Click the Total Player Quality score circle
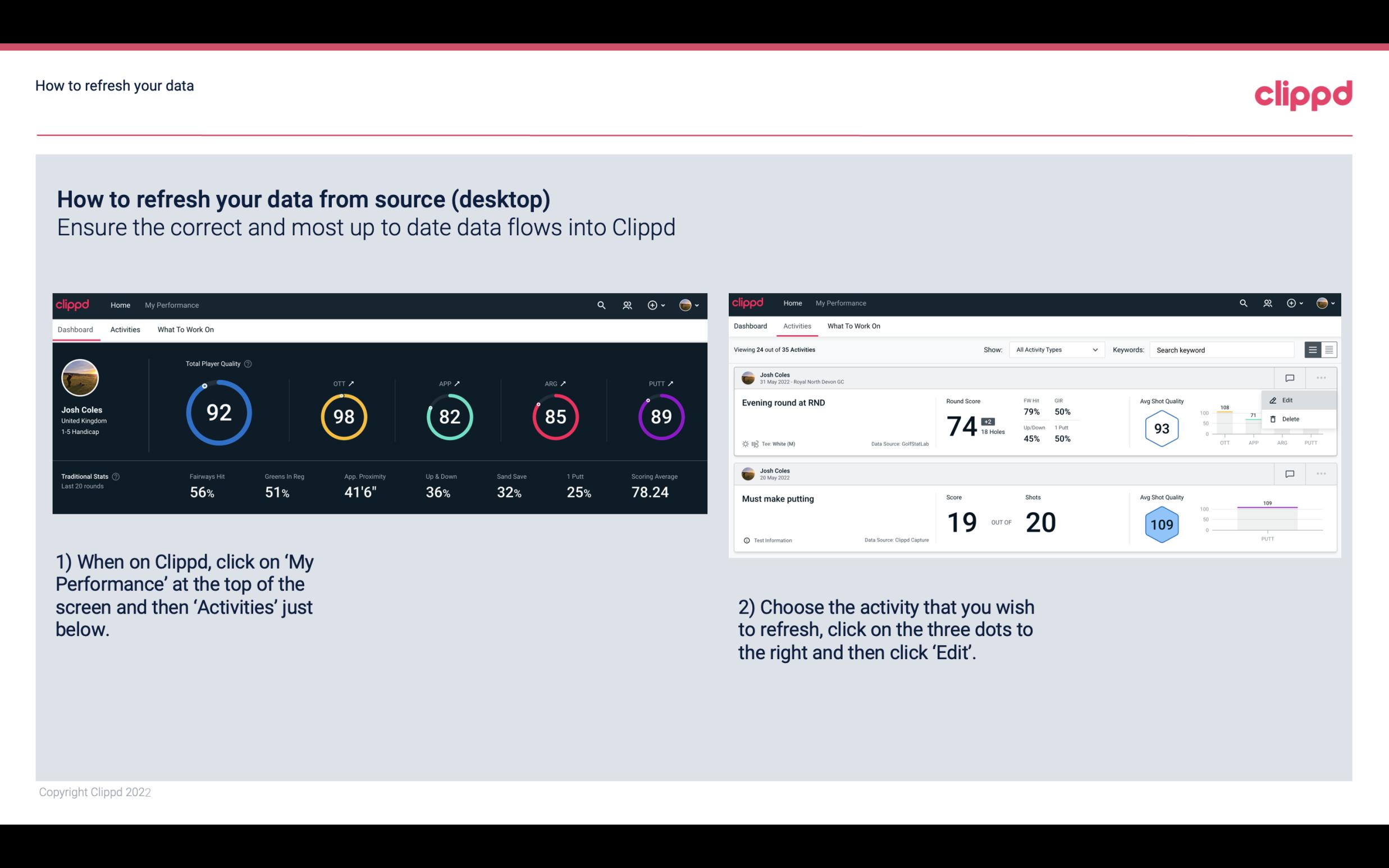The width and height of the screenshot is (1389, 868). [218, 414]
